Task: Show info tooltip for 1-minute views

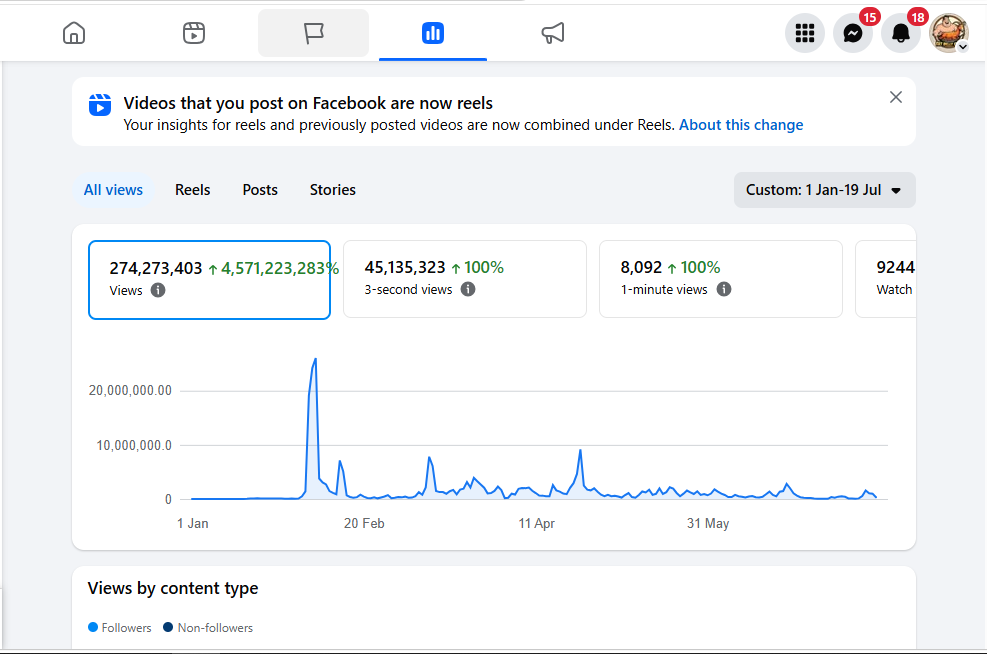Action: 724,289
